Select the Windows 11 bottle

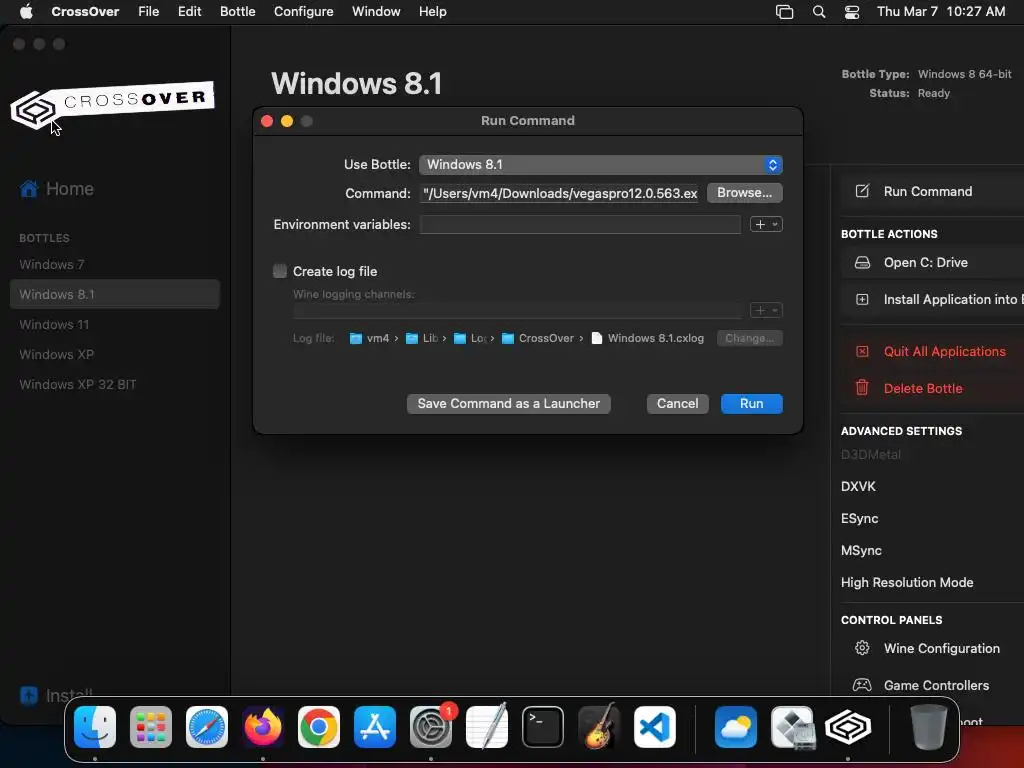click(114, 325)
